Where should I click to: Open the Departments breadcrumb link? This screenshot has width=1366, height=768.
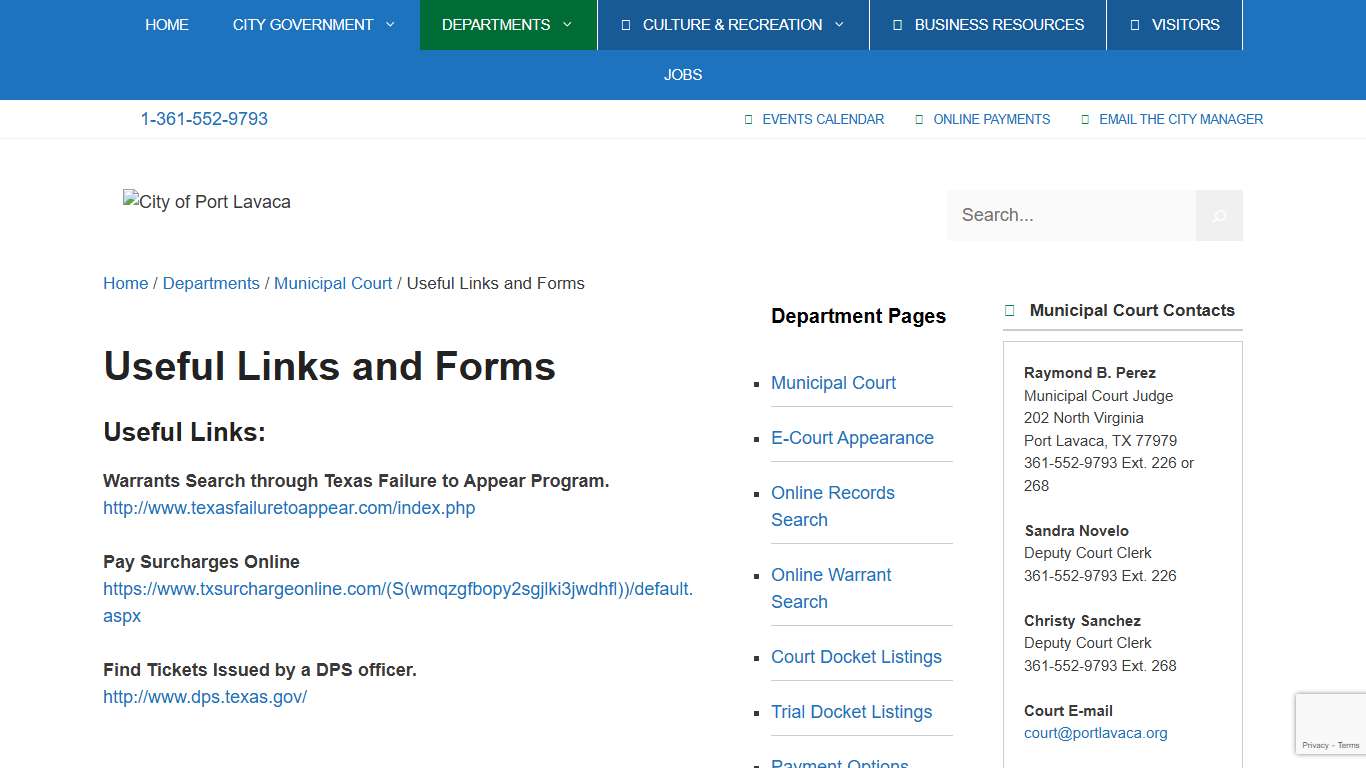pos(211,283)
